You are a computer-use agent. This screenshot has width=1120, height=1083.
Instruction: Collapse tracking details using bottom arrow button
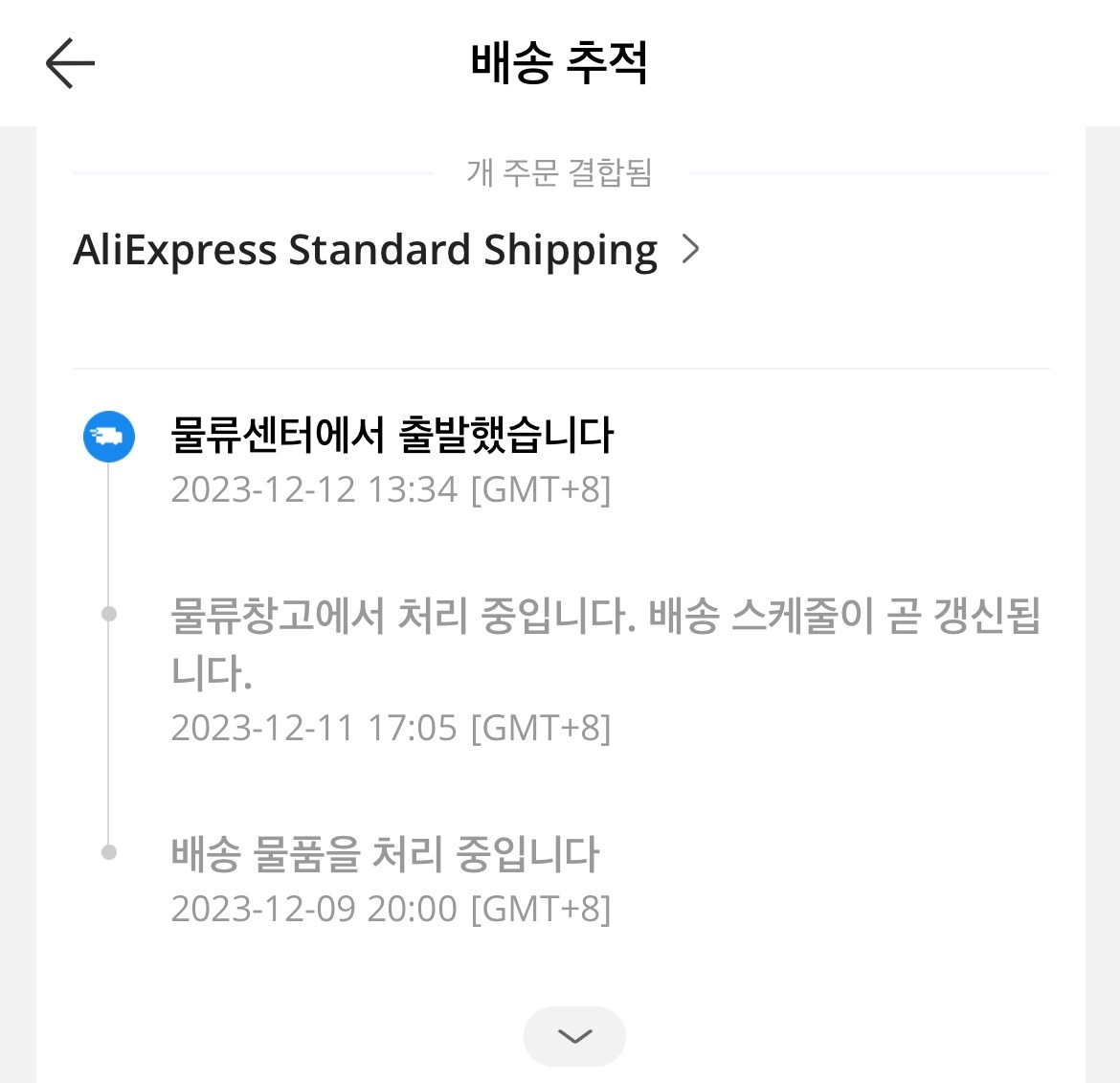(573, 1036)
